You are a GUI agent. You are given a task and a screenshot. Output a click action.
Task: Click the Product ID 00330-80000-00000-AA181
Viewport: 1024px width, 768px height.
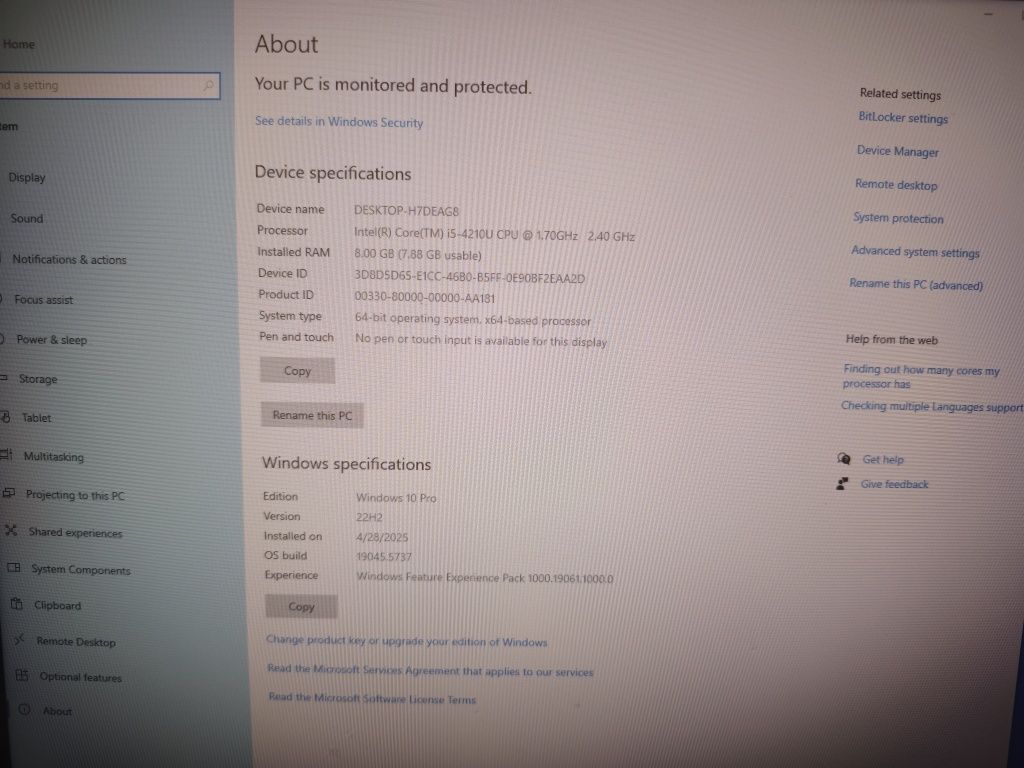coord(424,298)
